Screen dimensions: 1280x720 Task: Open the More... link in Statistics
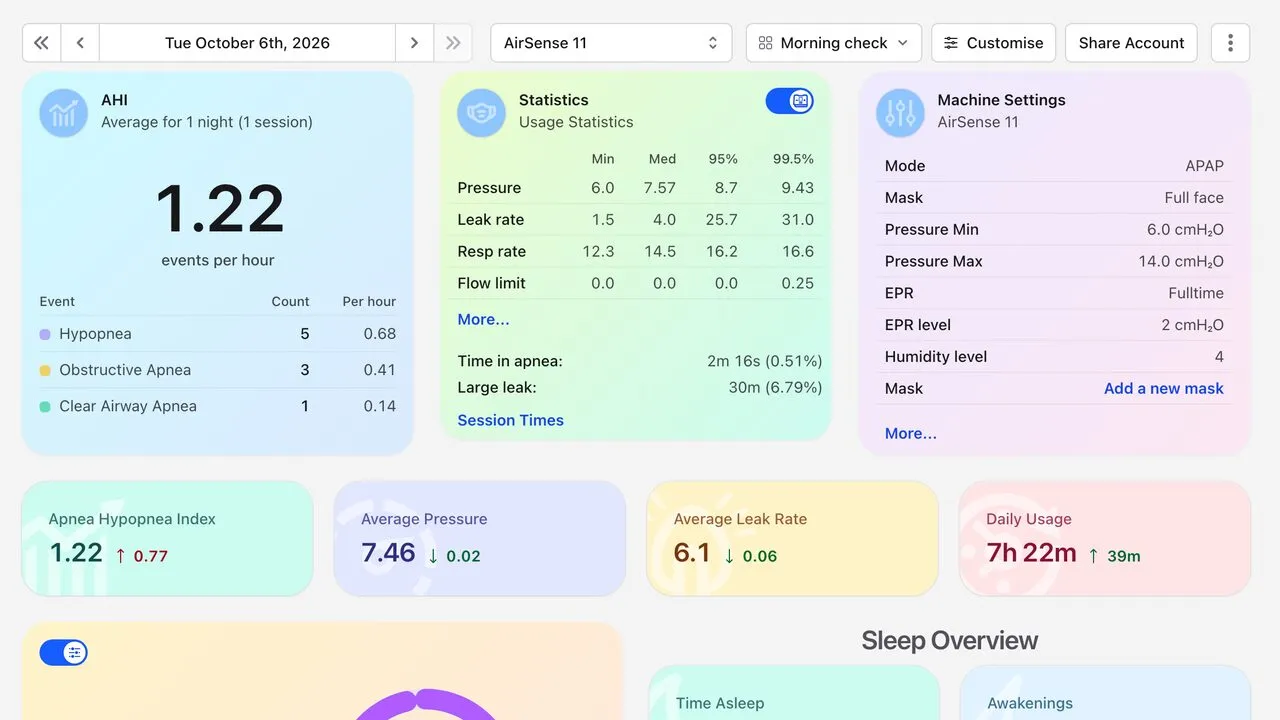coord(483,319)
